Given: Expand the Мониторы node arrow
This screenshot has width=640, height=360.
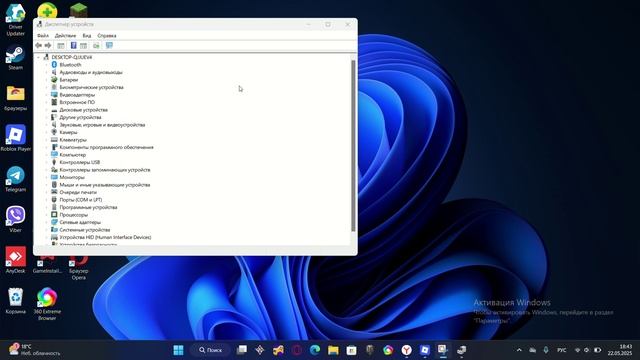Looking at the screenshot, I should [x=47, y=177].
